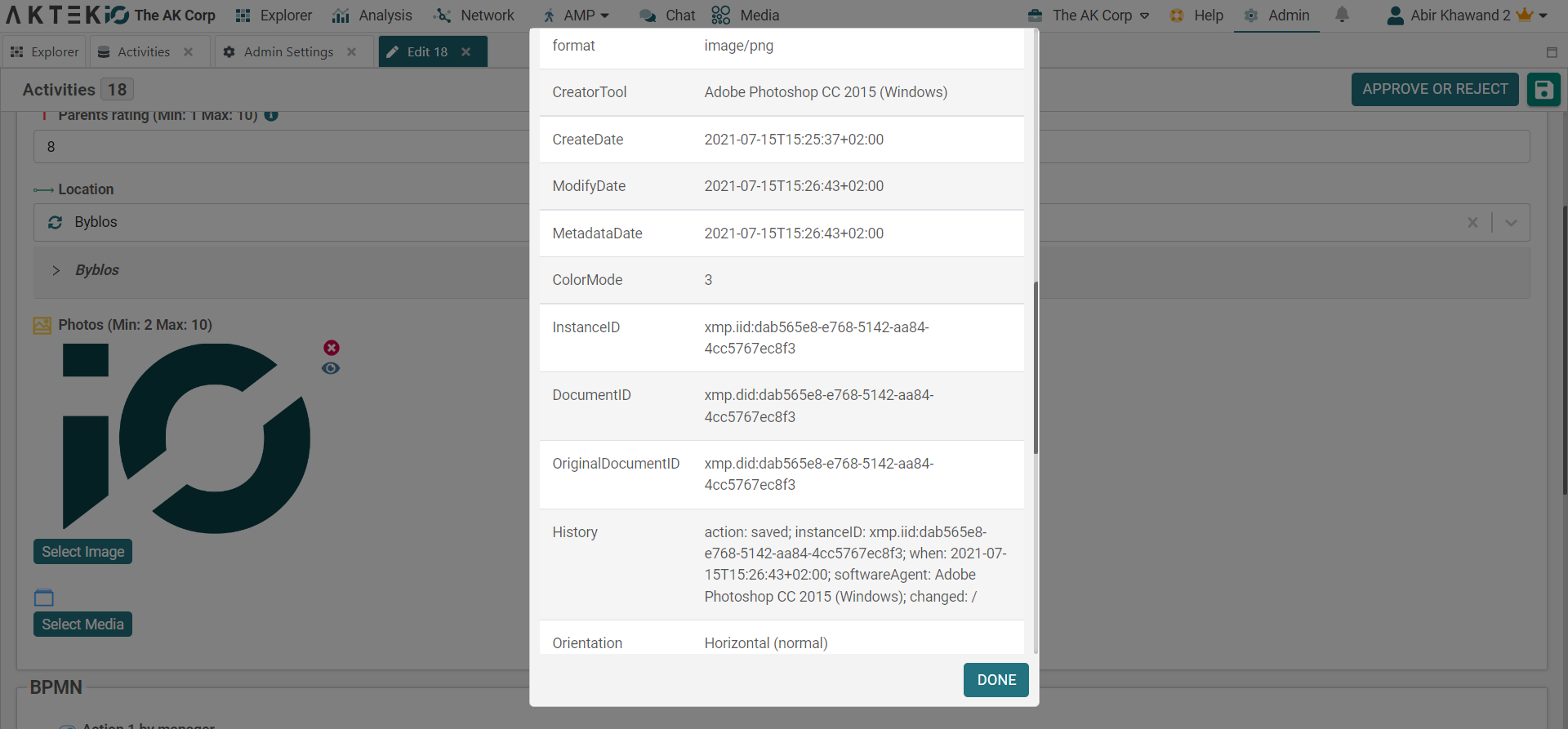
Task: Open the Help page
Action: pos(1196,16)
